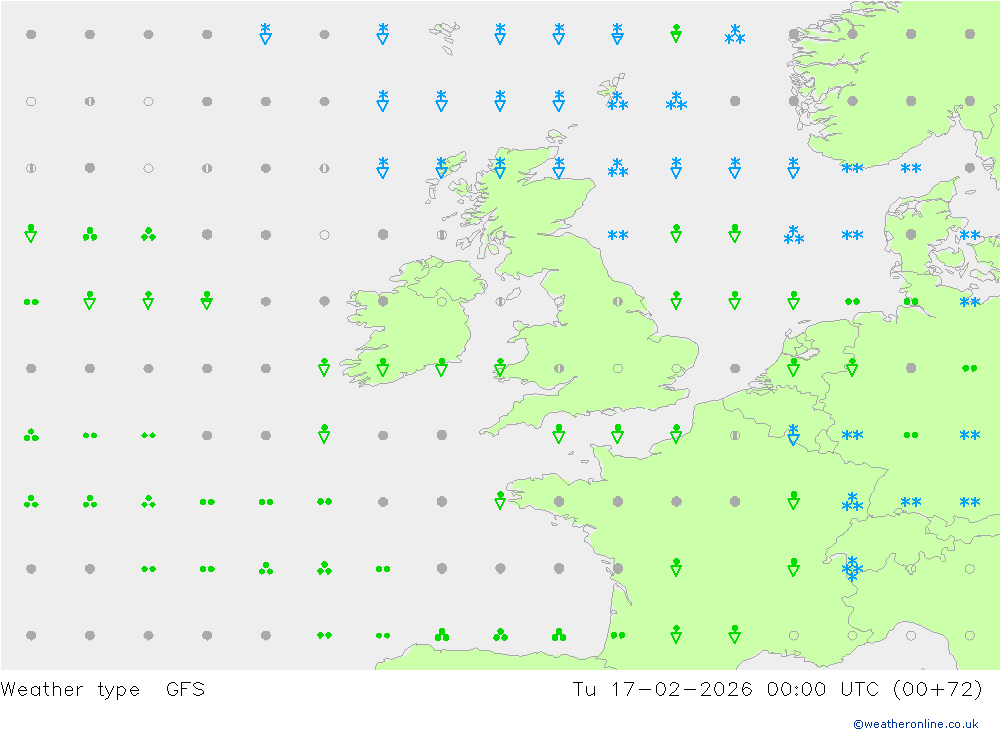Image resolution: width=1000 pixels, height=733 pixels.
Task: Click the only green shower symbol in the top row
Action: (676, 34)
